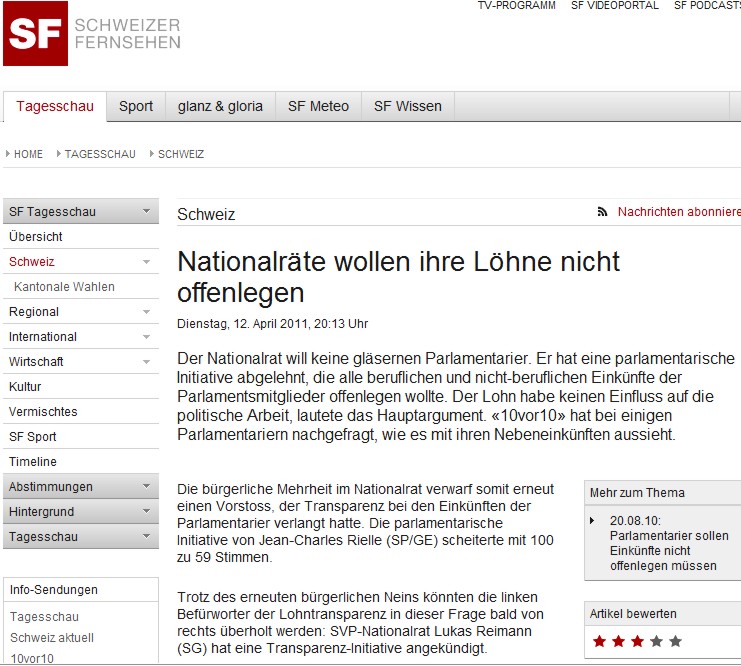
Task: Click the arrow bullet before the 20.08.10 entry
Action: pos(592,520)
